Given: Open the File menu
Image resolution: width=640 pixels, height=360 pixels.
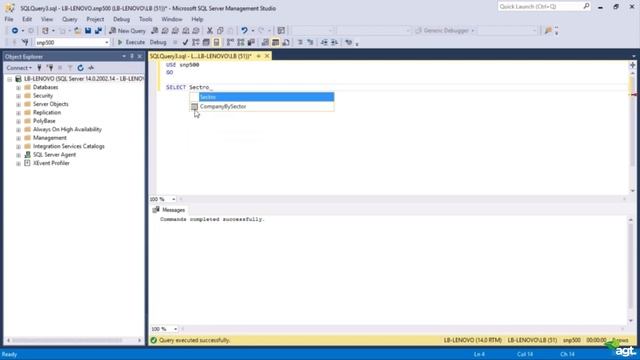Looking at the screenshot, I should point(9,19).
